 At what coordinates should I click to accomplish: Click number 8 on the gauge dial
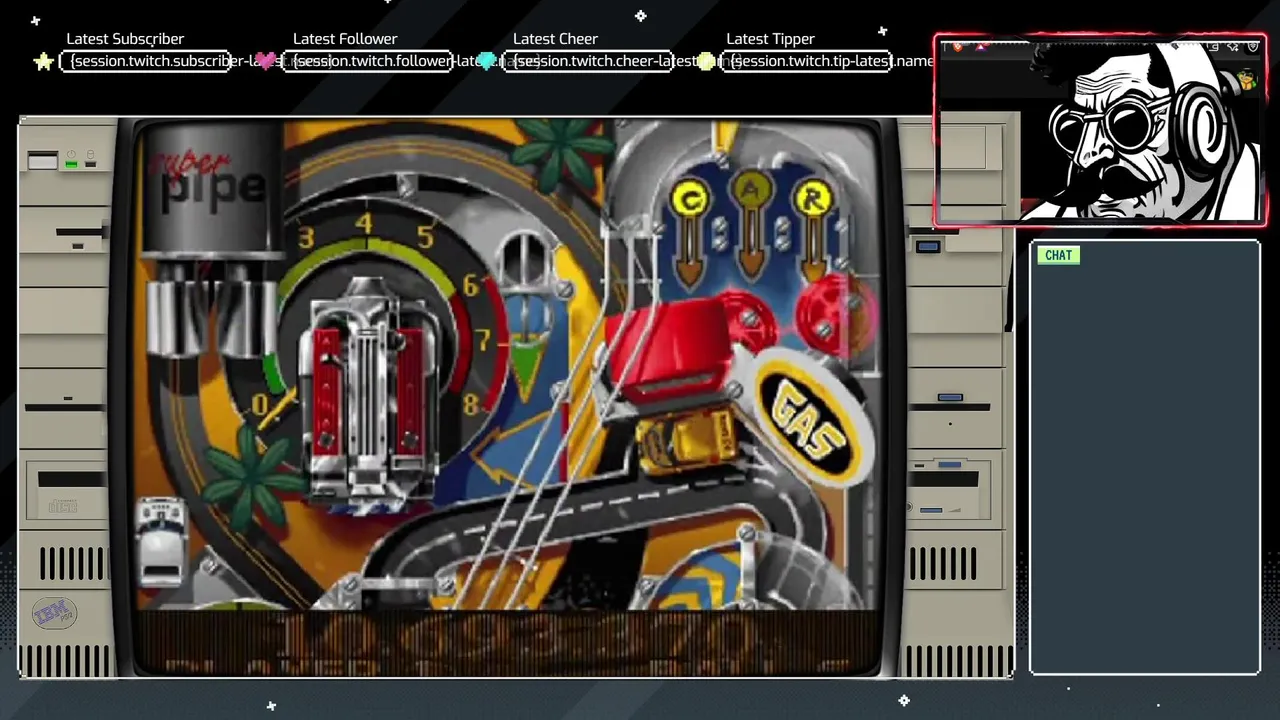tap(471, 403)
